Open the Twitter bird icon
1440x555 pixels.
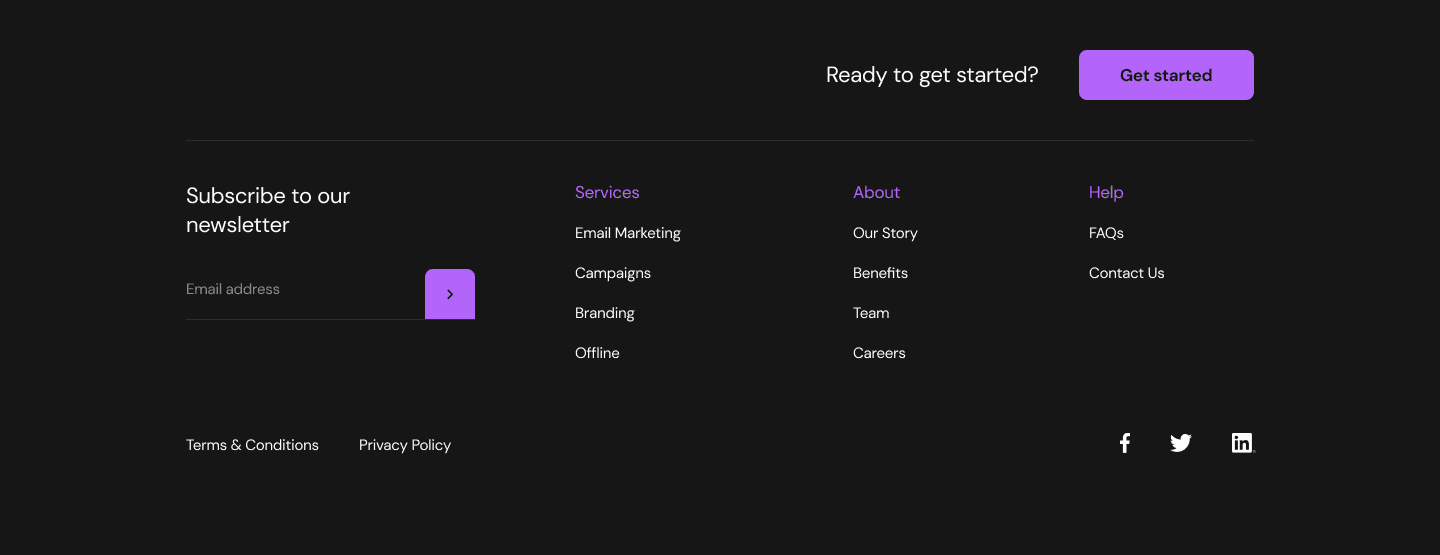tap(1181, 443)
